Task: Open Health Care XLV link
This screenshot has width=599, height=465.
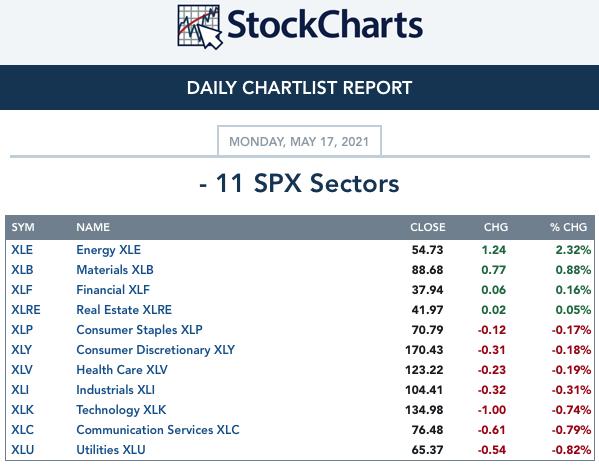Action: click(121, 369)
